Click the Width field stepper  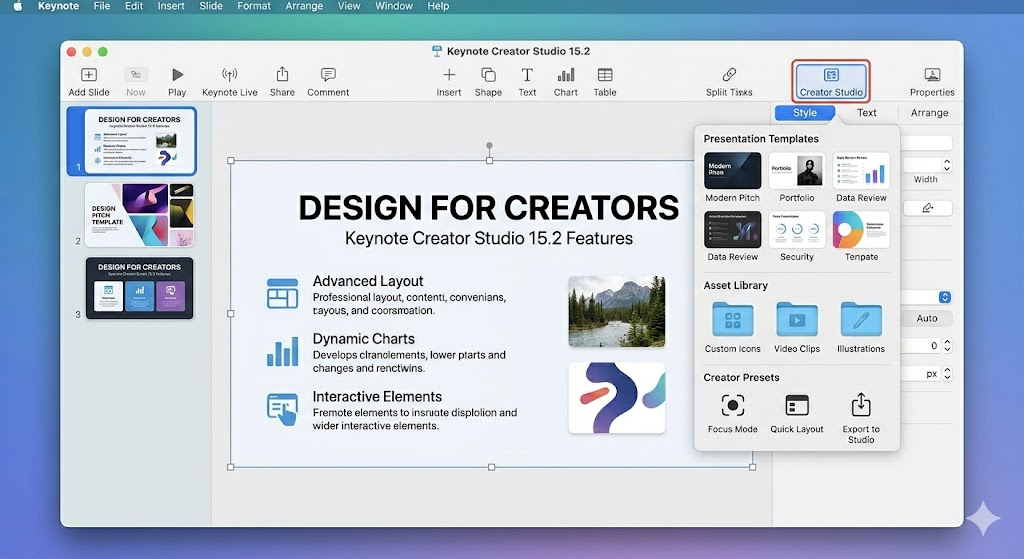tap(947, 165)
